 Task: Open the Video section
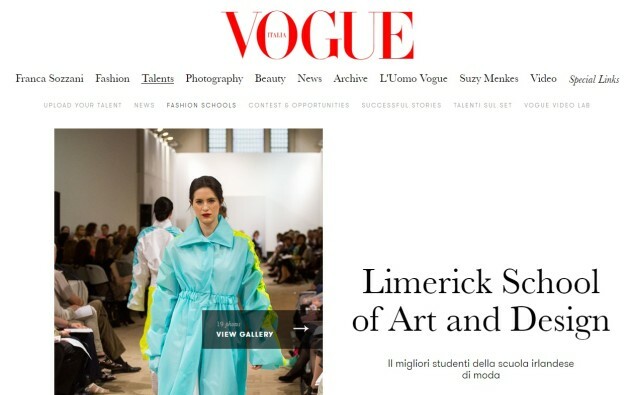click(543, 78)
